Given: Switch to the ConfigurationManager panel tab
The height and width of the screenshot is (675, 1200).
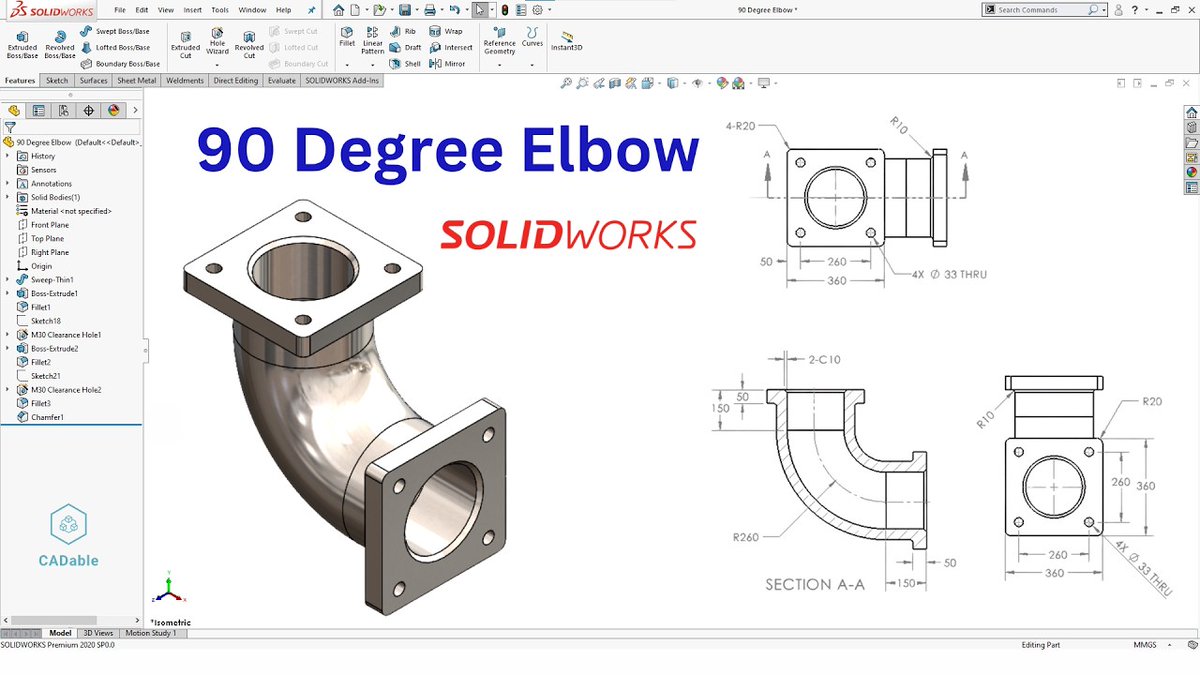Looking at the screenshot, I should pos(63,110).
